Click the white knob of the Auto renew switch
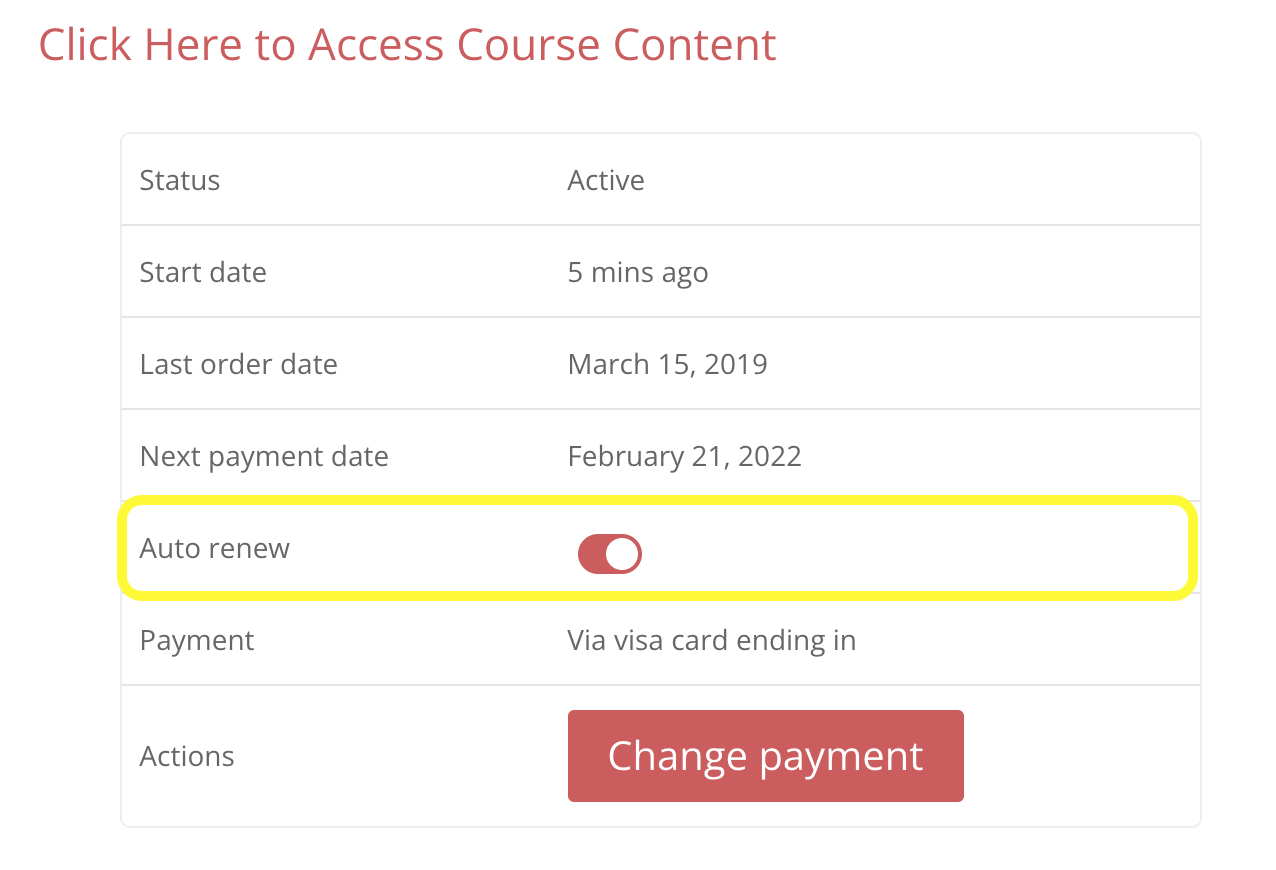 (x=622, y=554)
